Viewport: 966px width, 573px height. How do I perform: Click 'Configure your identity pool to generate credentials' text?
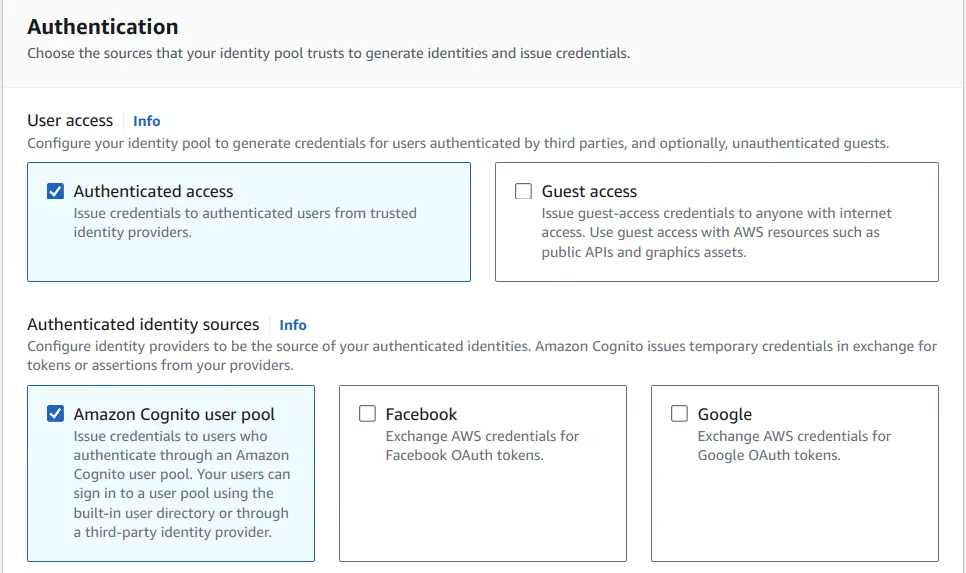click(x=458, y=144)
